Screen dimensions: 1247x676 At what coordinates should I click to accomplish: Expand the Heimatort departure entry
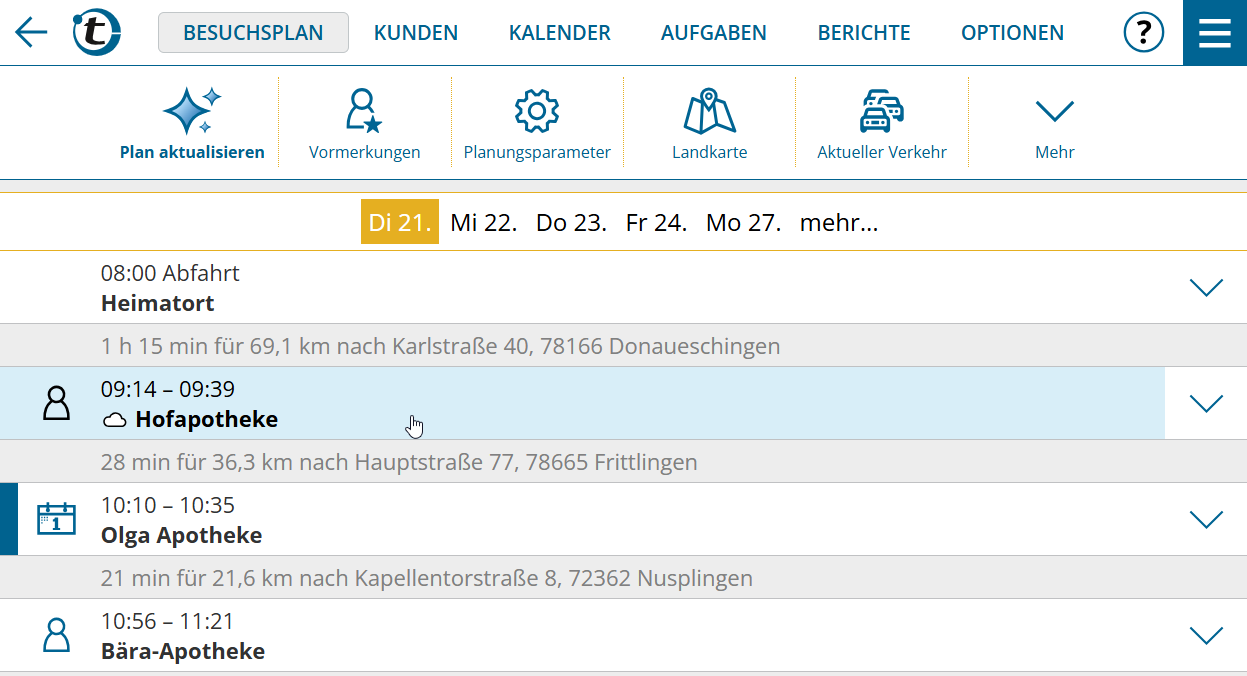coord(1206,288)
